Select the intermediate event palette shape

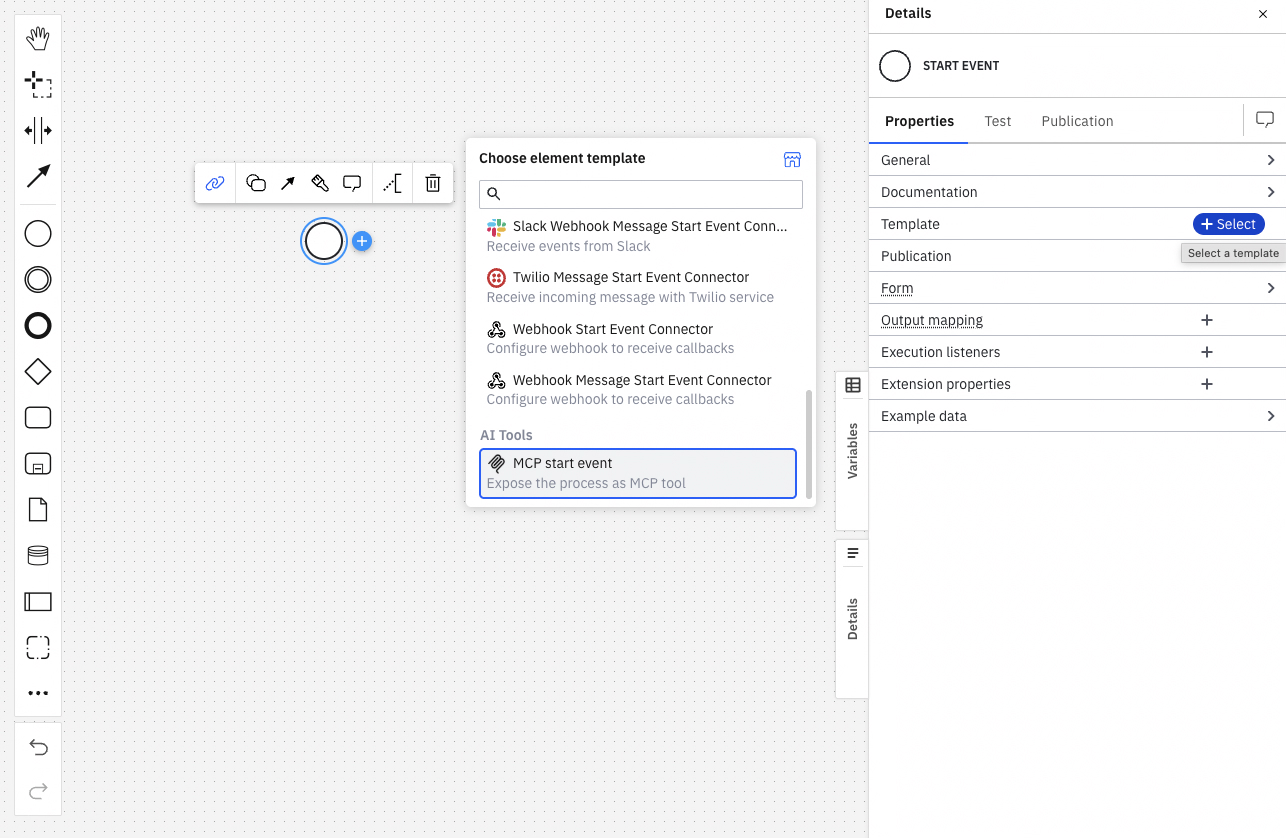(38, 280)
